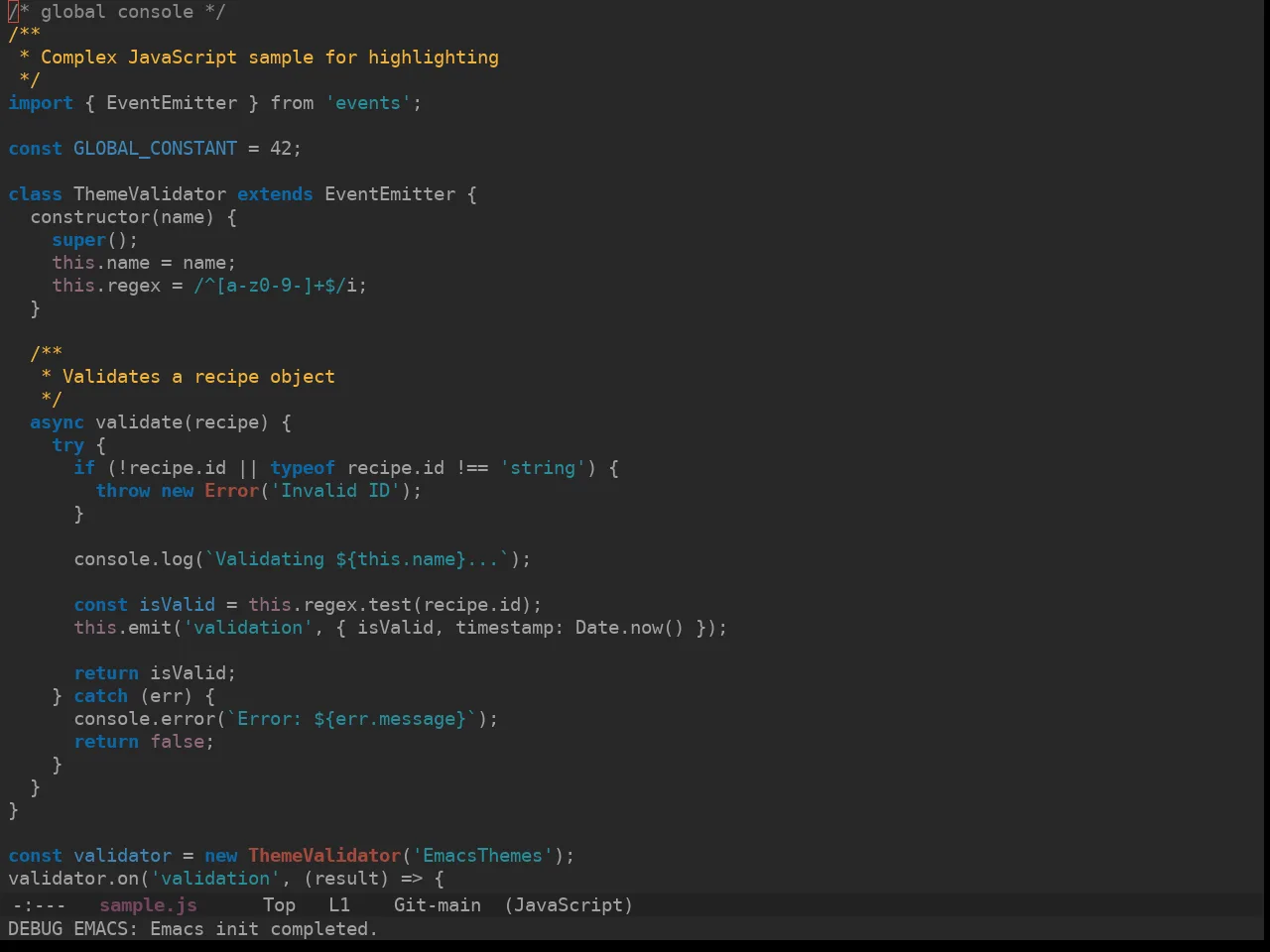Click the 'Error' constructor after new
The height and width of the screenshot is (952, 1270).
click(231, 491)
